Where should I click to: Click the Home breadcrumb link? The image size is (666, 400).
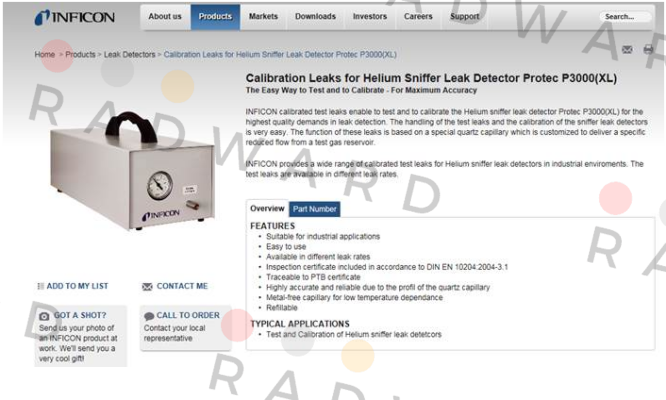[x=45, y=54]
